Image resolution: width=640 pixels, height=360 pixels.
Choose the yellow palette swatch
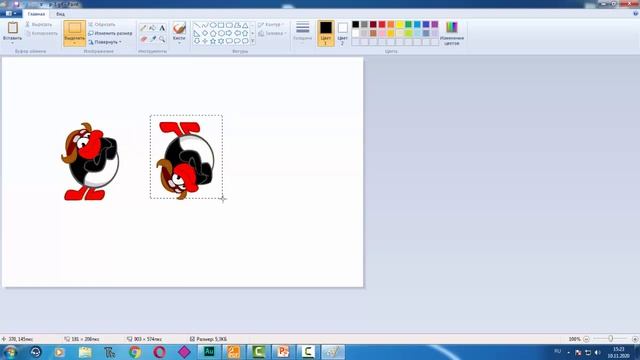coord(400,24)
